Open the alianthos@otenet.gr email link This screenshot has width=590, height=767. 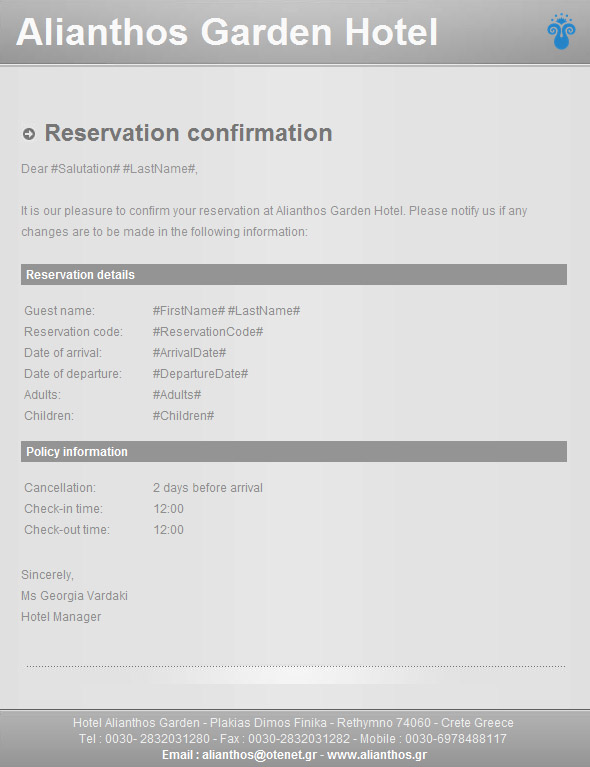(x=259, y=755)
